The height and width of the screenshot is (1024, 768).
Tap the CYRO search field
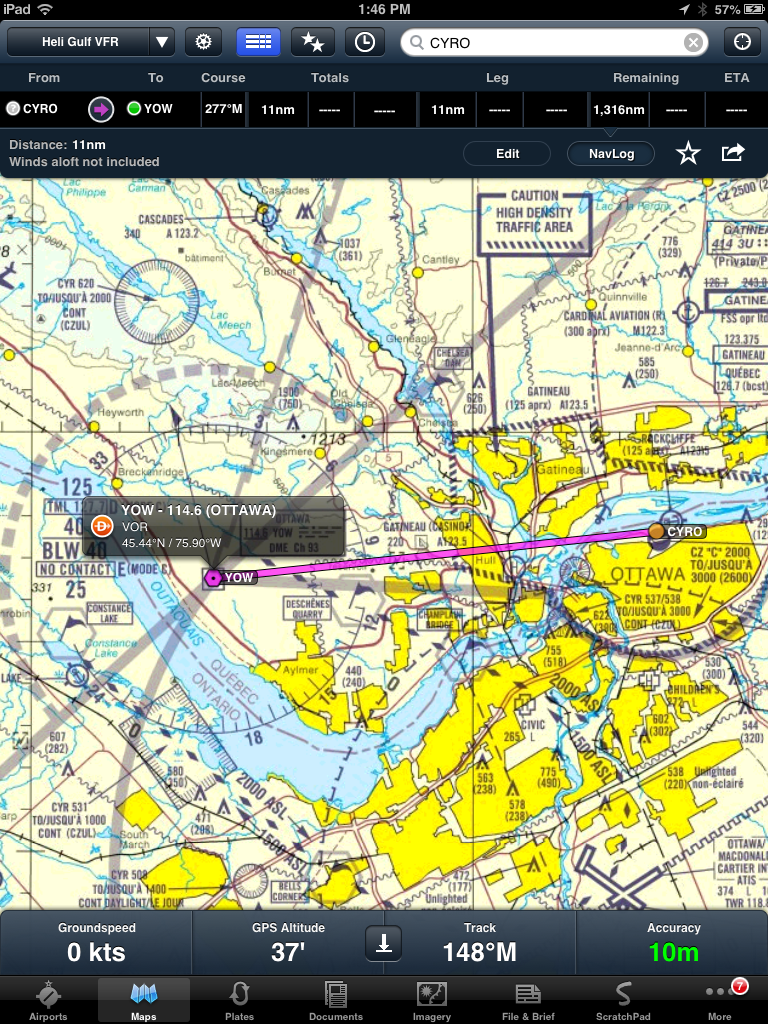554,42
